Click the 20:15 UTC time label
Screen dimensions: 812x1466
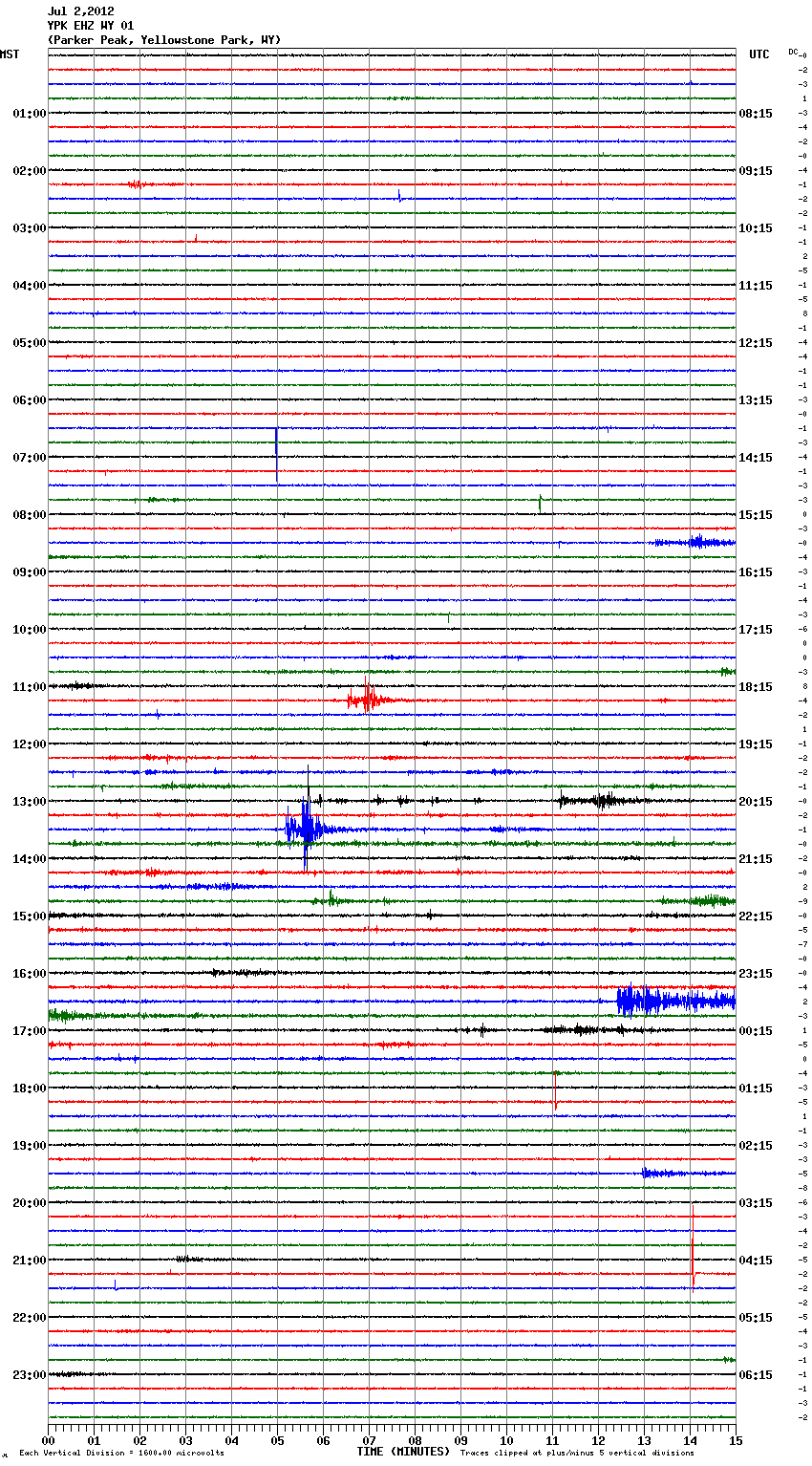(x=756, y=802)
